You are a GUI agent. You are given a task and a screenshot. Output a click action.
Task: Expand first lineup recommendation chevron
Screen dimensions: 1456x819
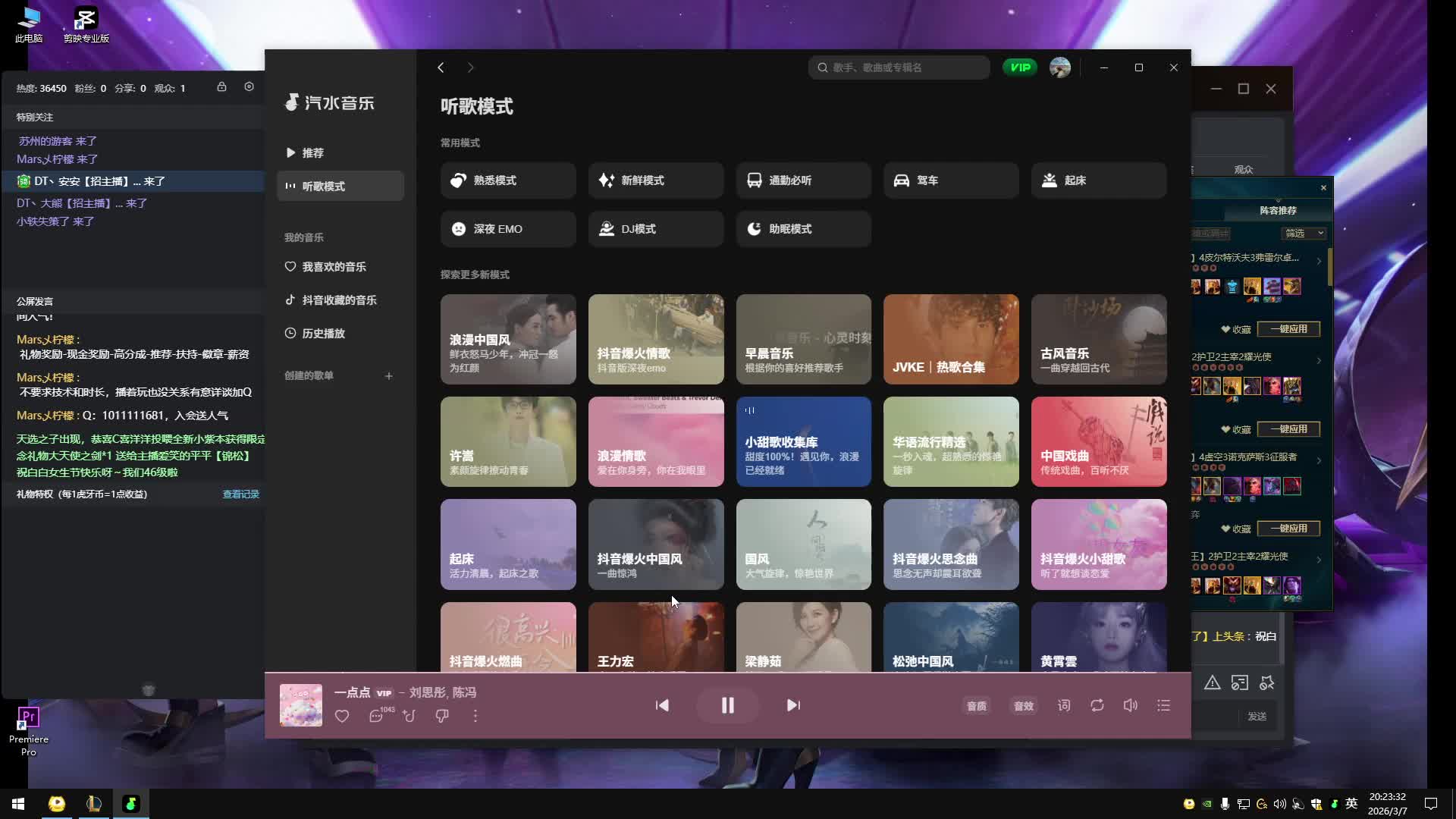click(1319, 261)
